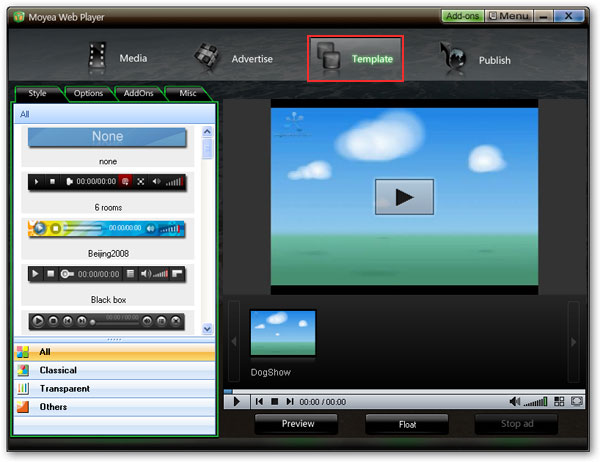The height and width of the screenshot is (462, 600).
Task: Click the big play button on video preview
Action: pos(404,197)
